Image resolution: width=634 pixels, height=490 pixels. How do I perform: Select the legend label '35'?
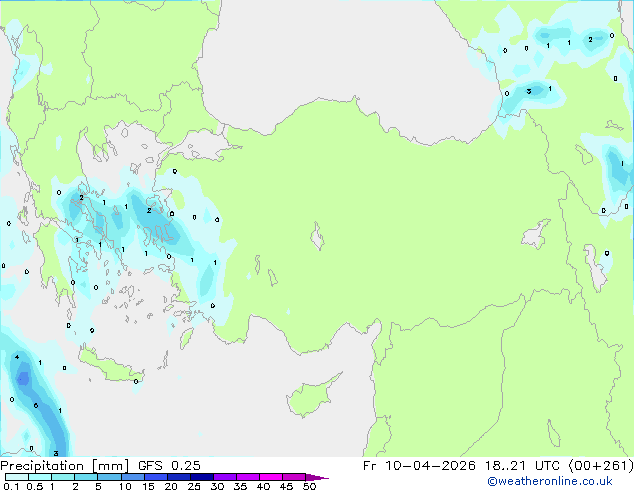[240, 486]
